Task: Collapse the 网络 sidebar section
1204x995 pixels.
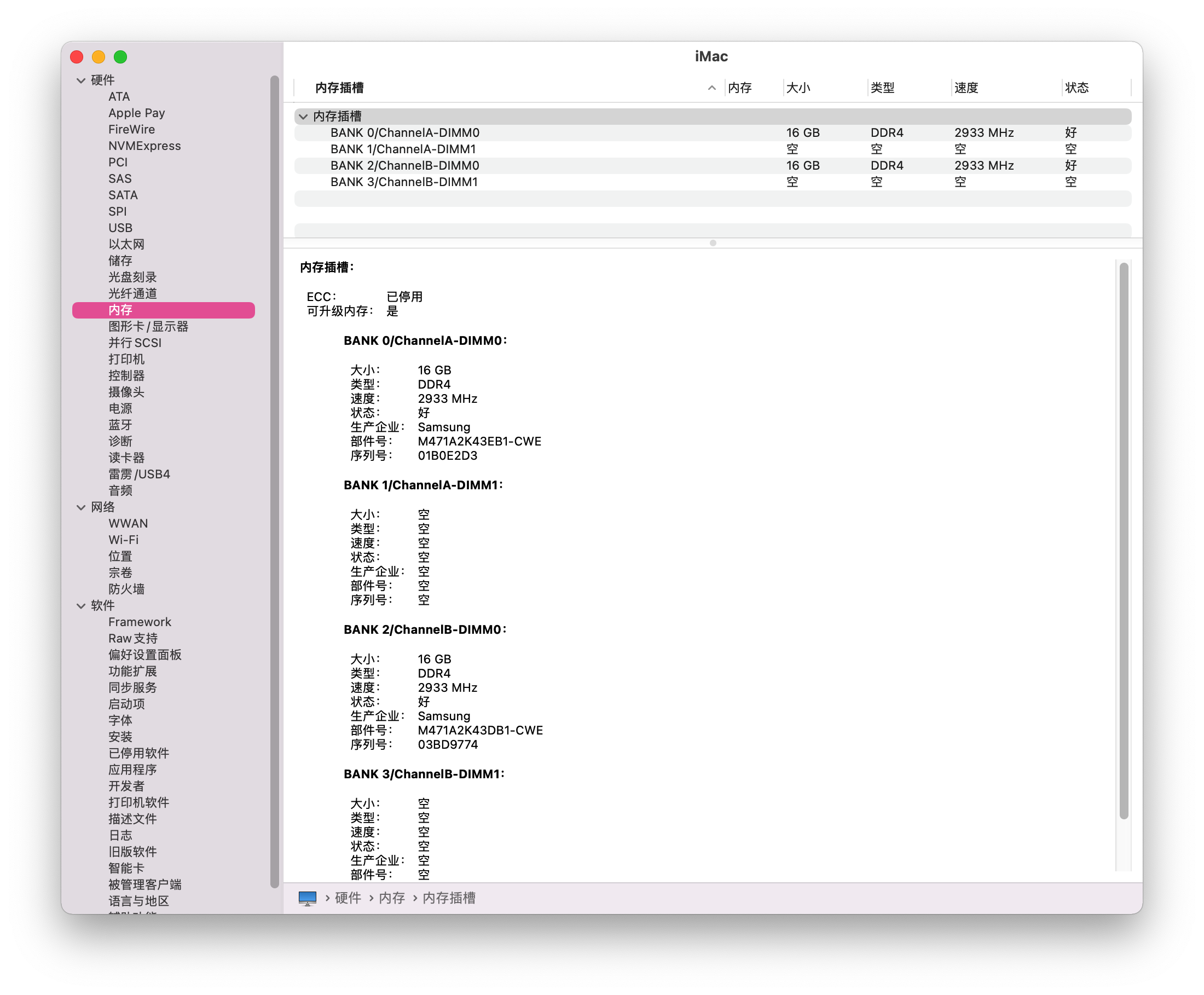Action: coord(81,507)
